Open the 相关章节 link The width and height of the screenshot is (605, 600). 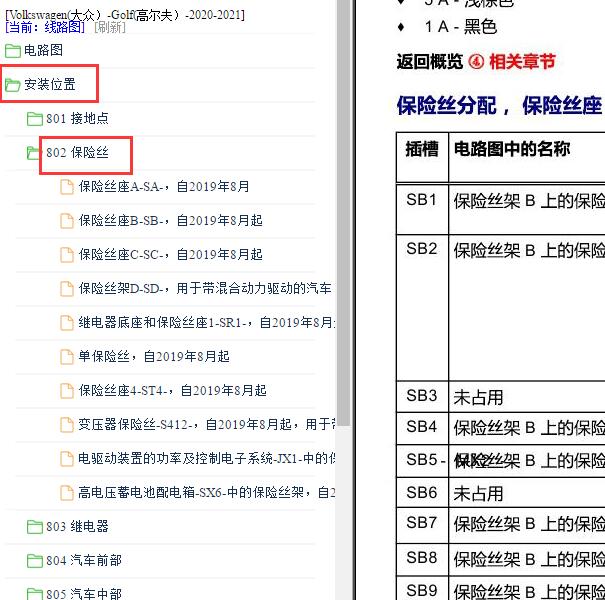522,62
